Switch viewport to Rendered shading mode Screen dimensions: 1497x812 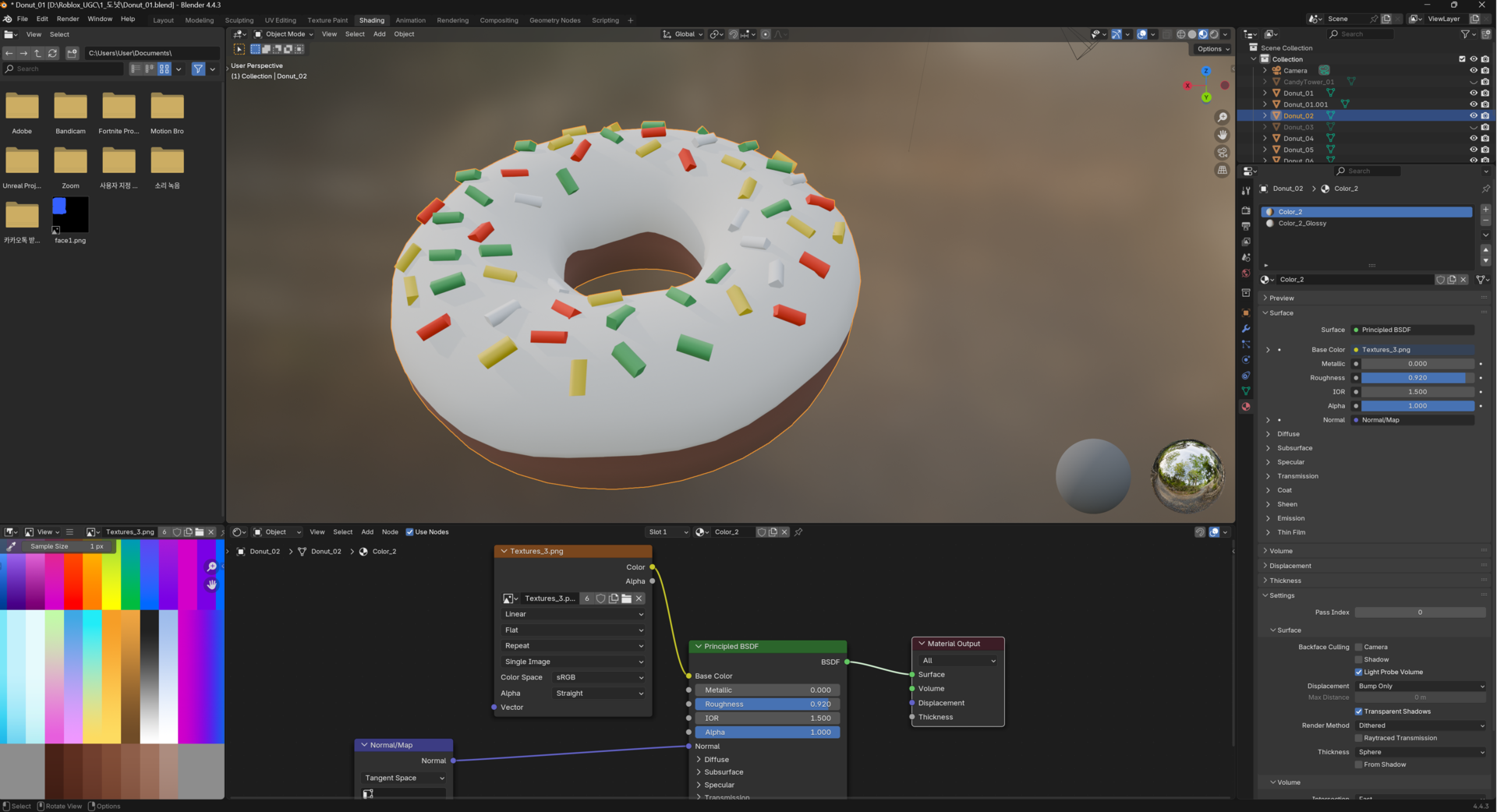(1214, 34)
